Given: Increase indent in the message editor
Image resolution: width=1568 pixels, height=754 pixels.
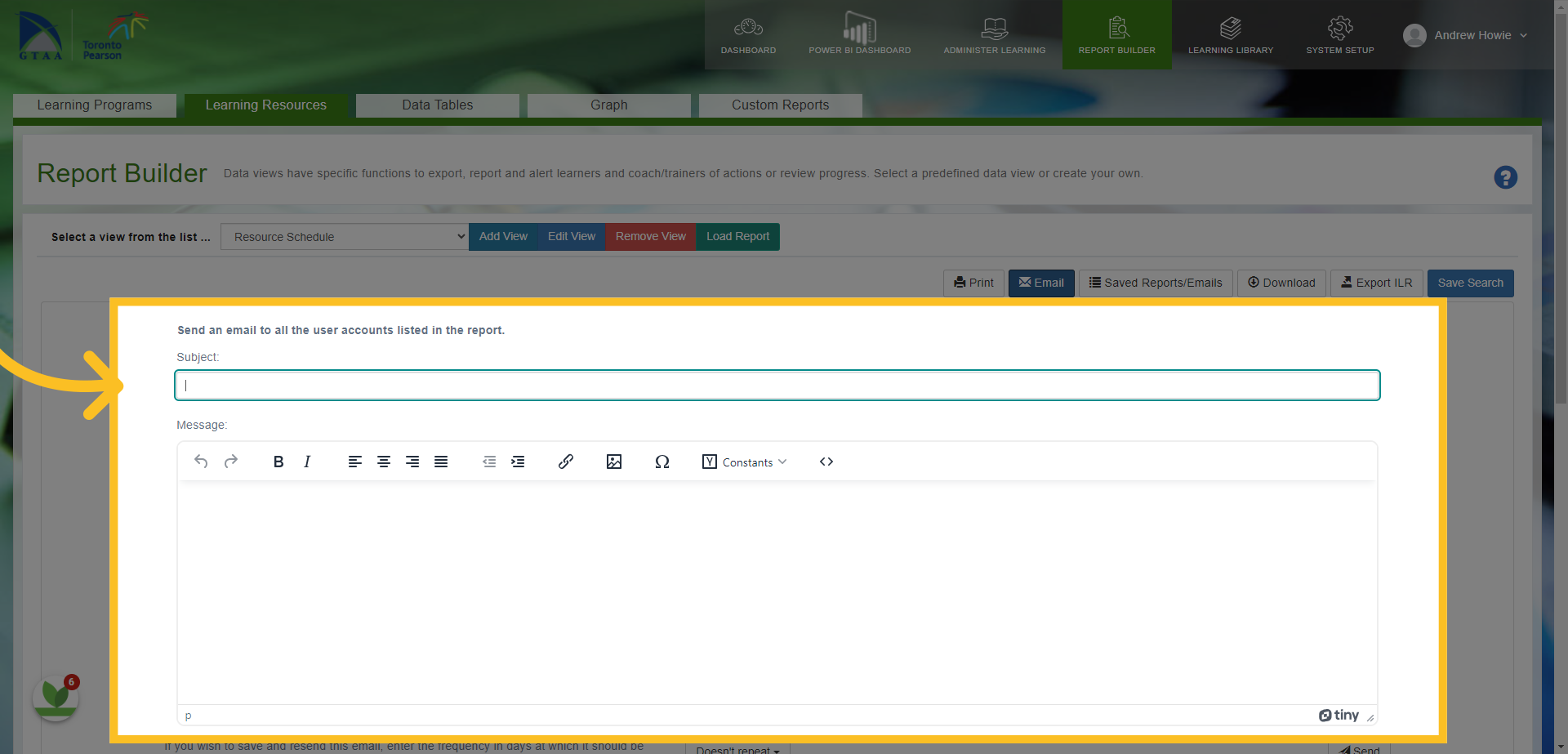Looking at the screenshot, I should [x=518, y=462].
